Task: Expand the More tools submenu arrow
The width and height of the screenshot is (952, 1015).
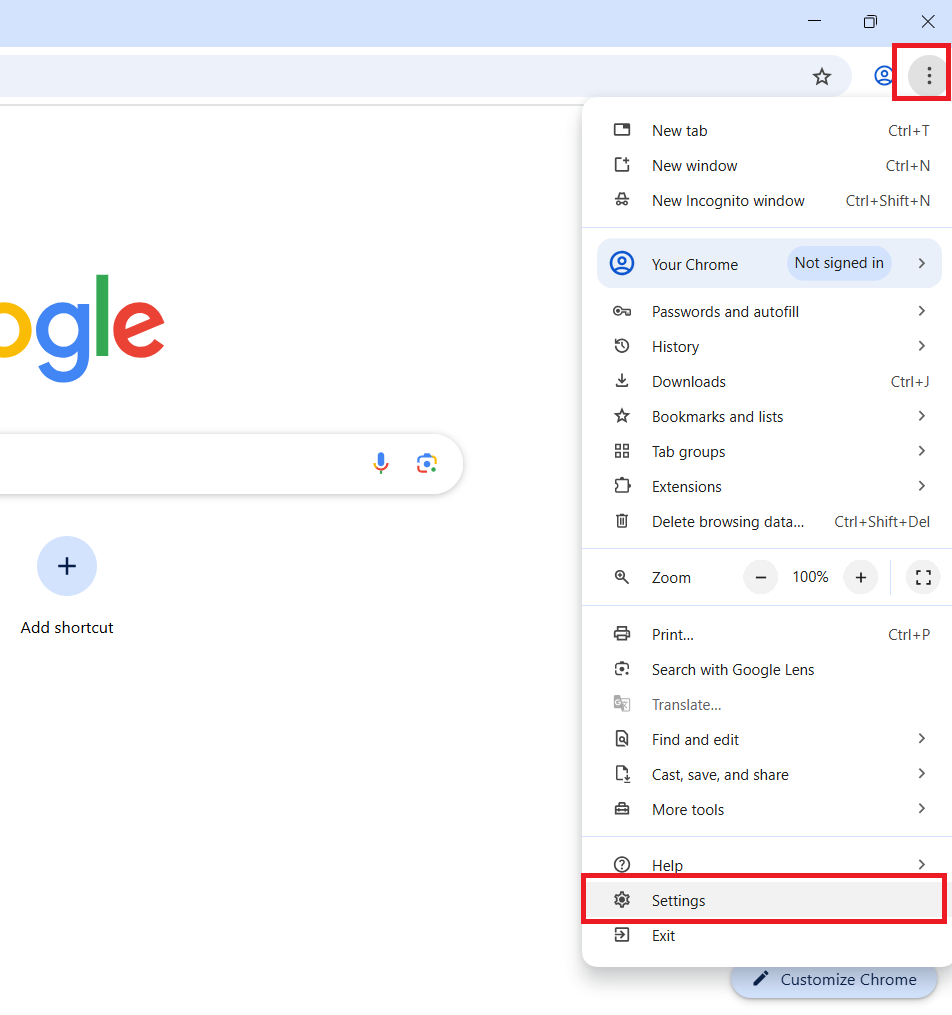Action: click(x=922, y=809)
